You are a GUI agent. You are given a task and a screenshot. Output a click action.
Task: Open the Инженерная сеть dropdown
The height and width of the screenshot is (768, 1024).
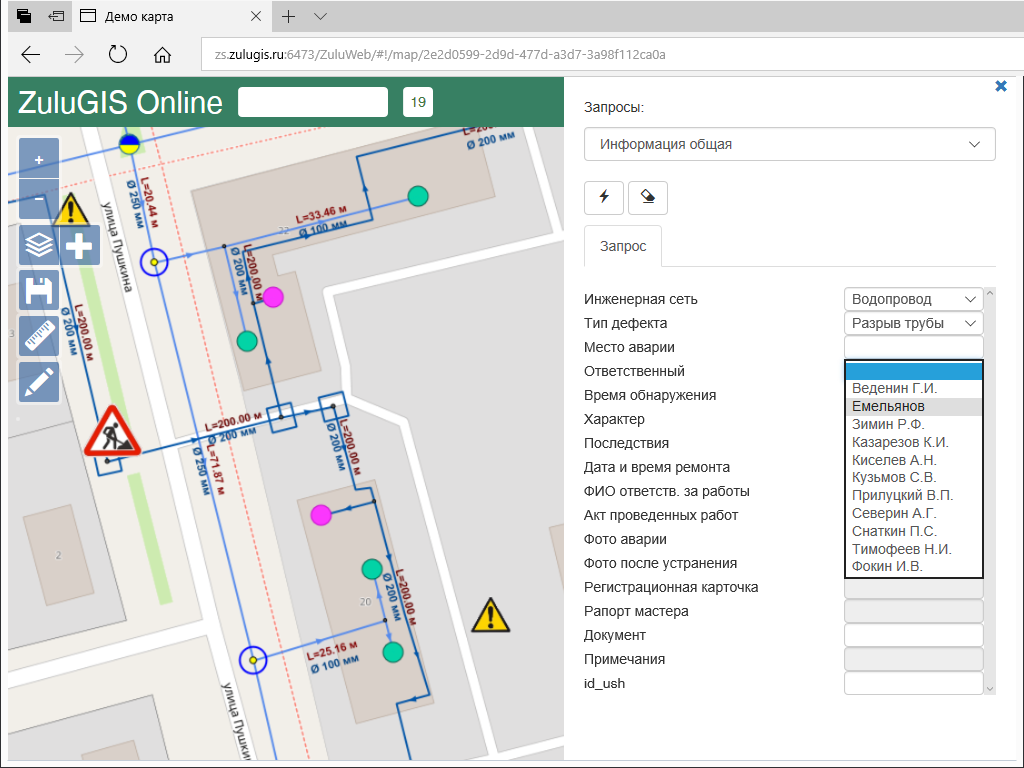coord(914,299)
